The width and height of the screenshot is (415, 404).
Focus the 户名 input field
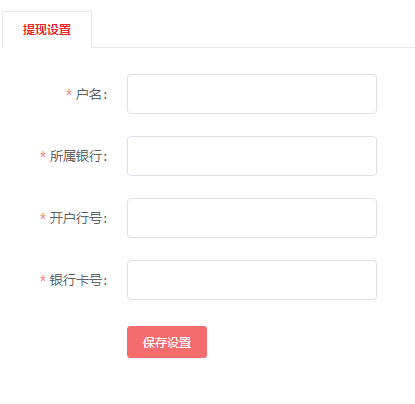pyautogui.click(x=252, y=94)
